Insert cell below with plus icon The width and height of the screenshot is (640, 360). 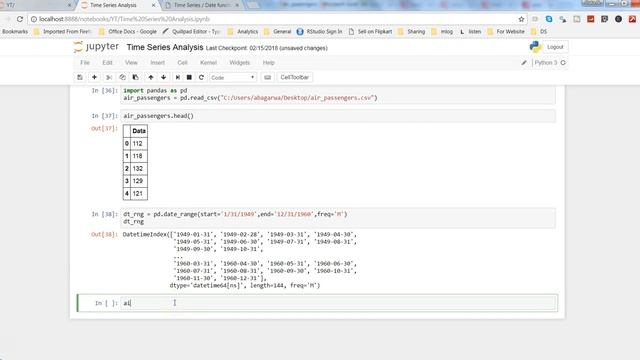point(94,77)
